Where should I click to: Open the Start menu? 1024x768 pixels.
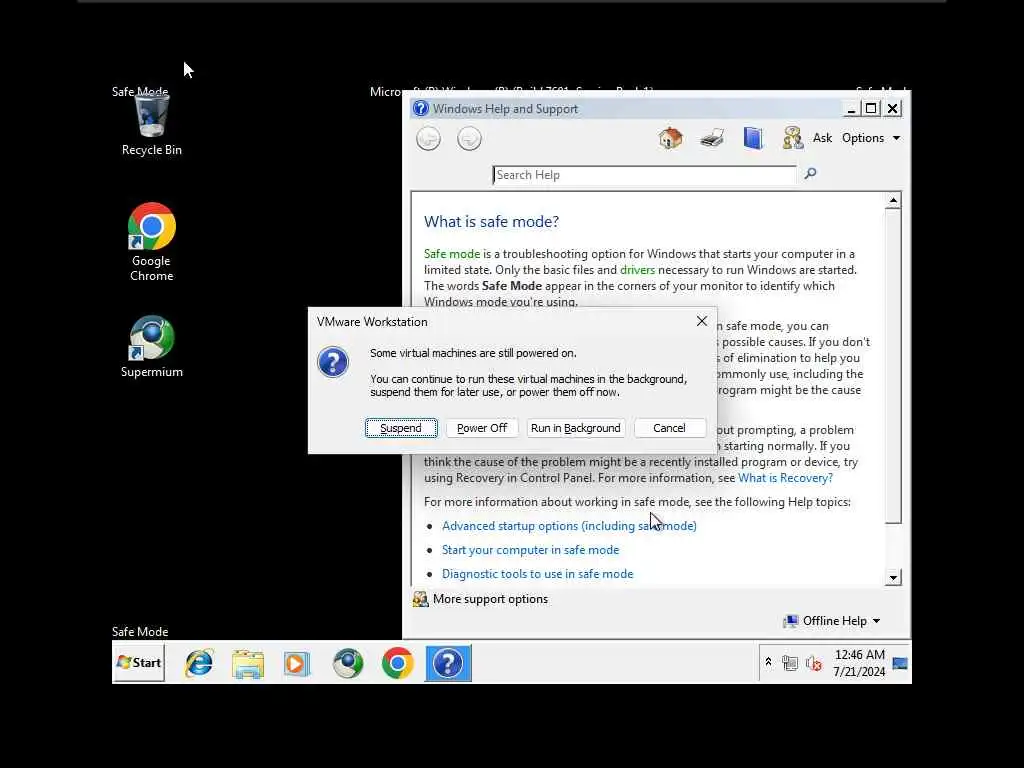(138, 663)
